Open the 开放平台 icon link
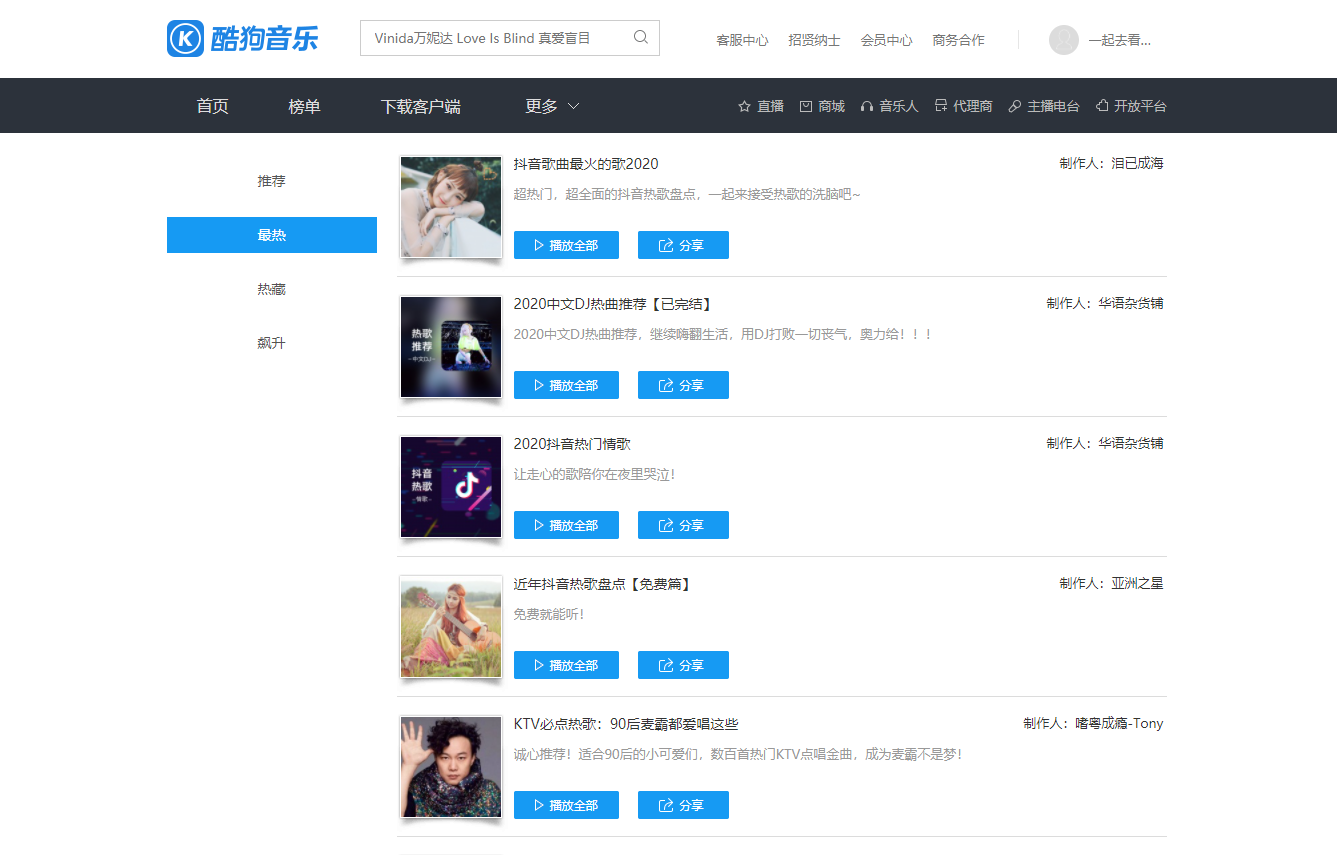The height and width of the screenshot is (855, 1337). 1102,106
